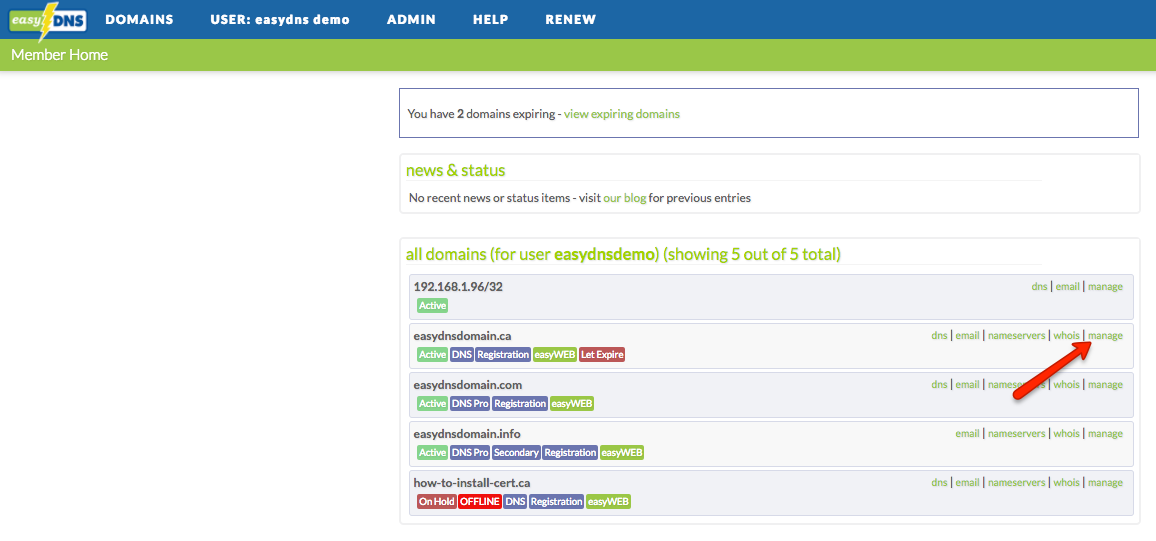
Task: Open the HELP menu
Action: pyautogui.click(x=490, y=20)
